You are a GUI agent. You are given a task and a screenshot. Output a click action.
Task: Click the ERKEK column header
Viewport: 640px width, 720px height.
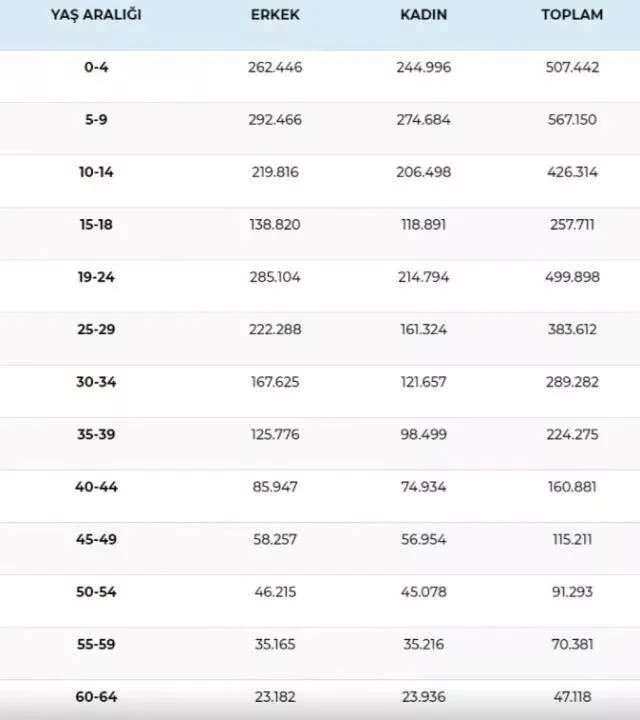pos(274,15)
